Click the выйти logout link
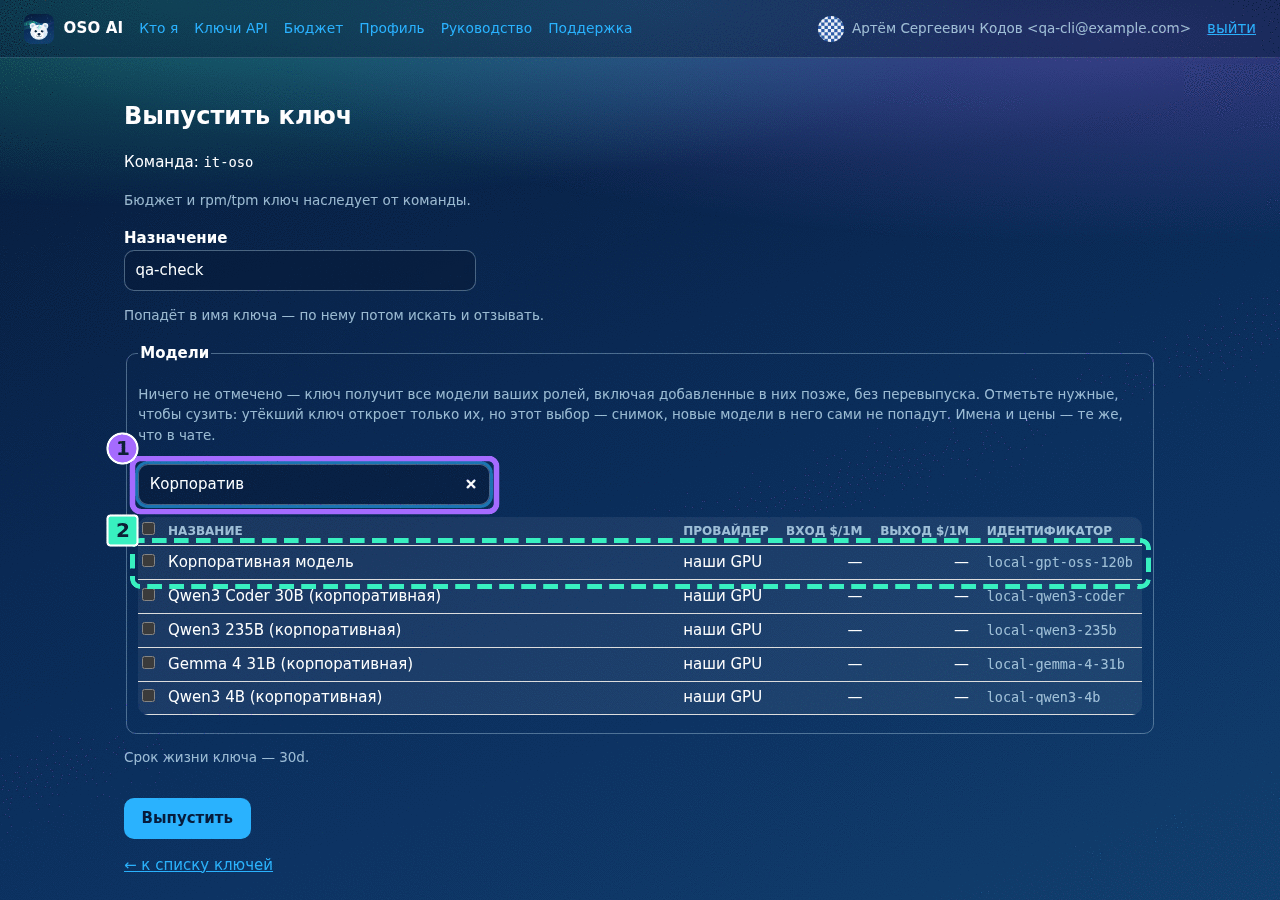 tap(1231, 28)
